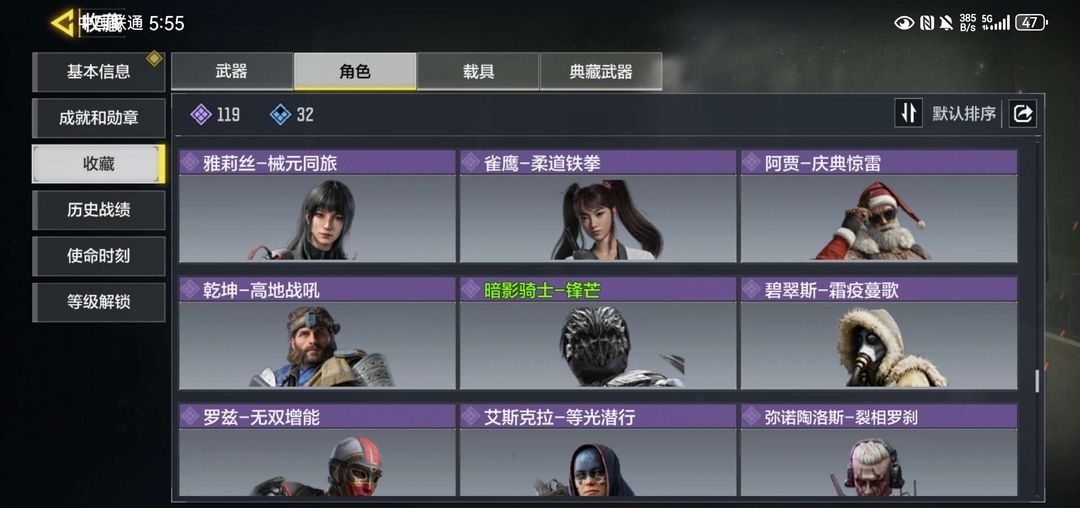1080x508 pixels.
Task: Click the share icon next to 默认排序
Action: click(x=1023, y=114)
